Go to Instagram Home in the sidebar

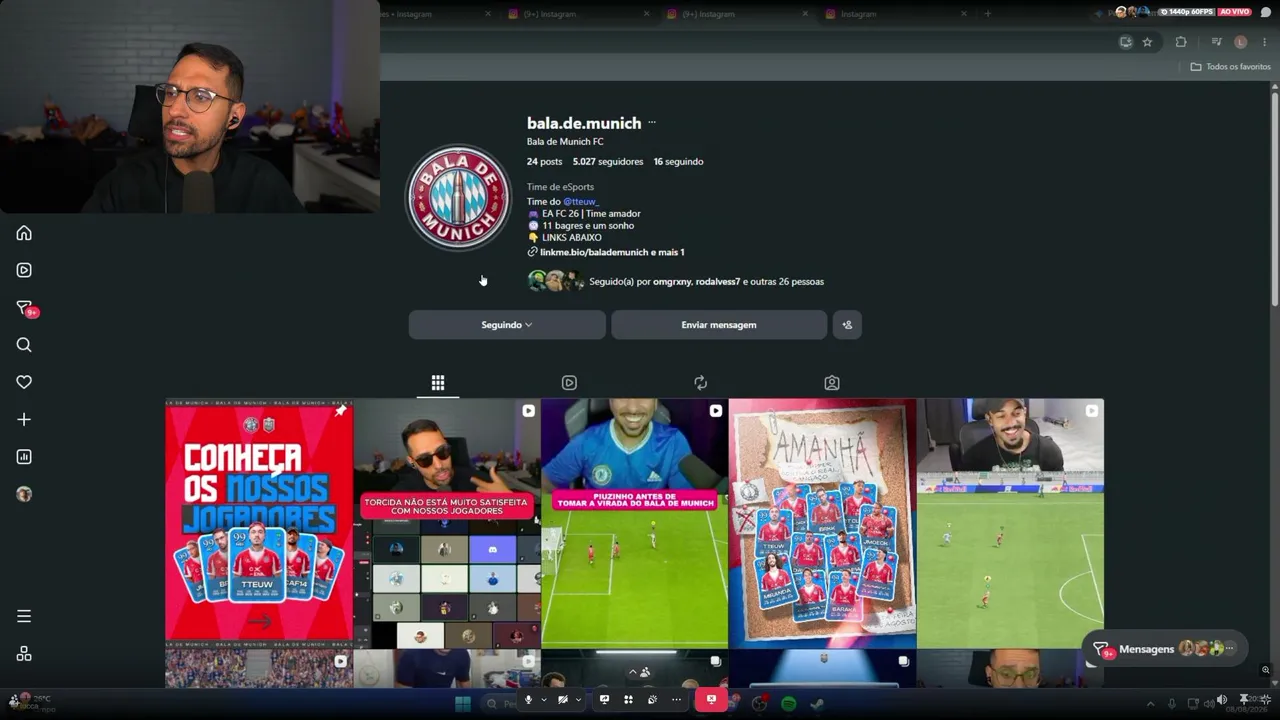tap(24, 233)
